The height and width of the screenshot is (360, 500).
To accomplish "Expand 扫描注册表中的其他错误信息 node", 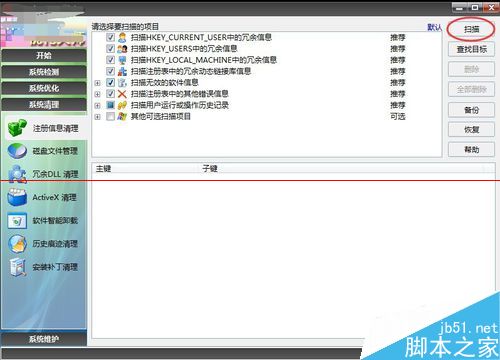I will point(97,94).
